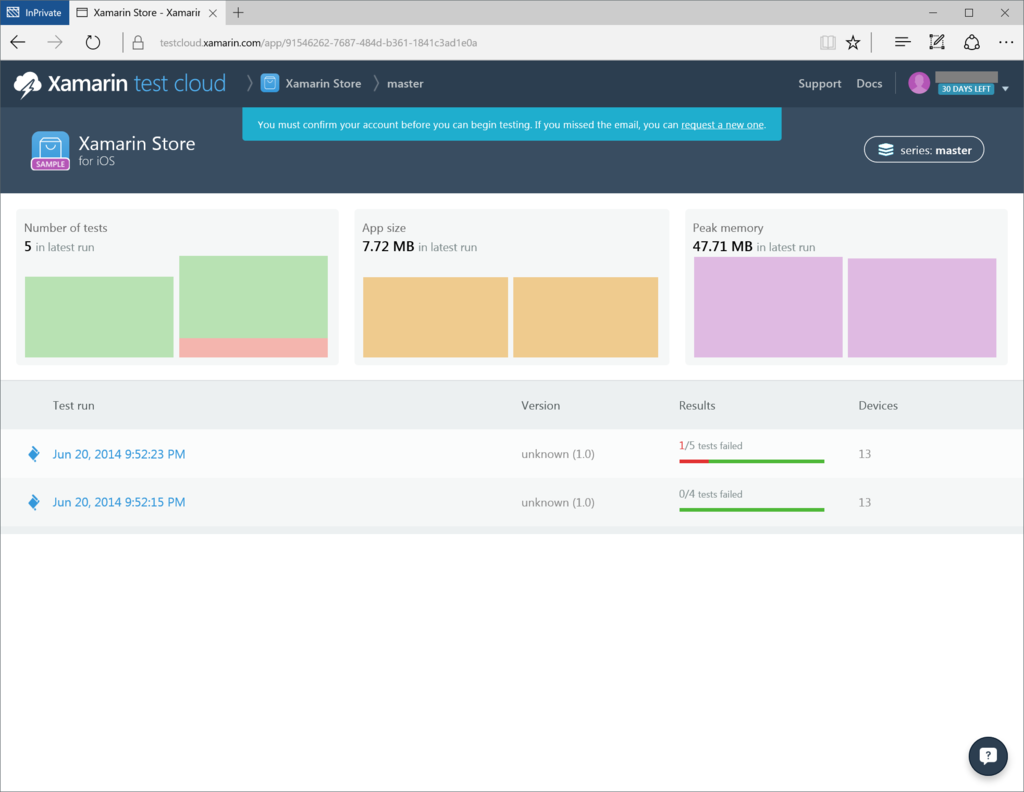Click second green tests bar

coord(253,297)
